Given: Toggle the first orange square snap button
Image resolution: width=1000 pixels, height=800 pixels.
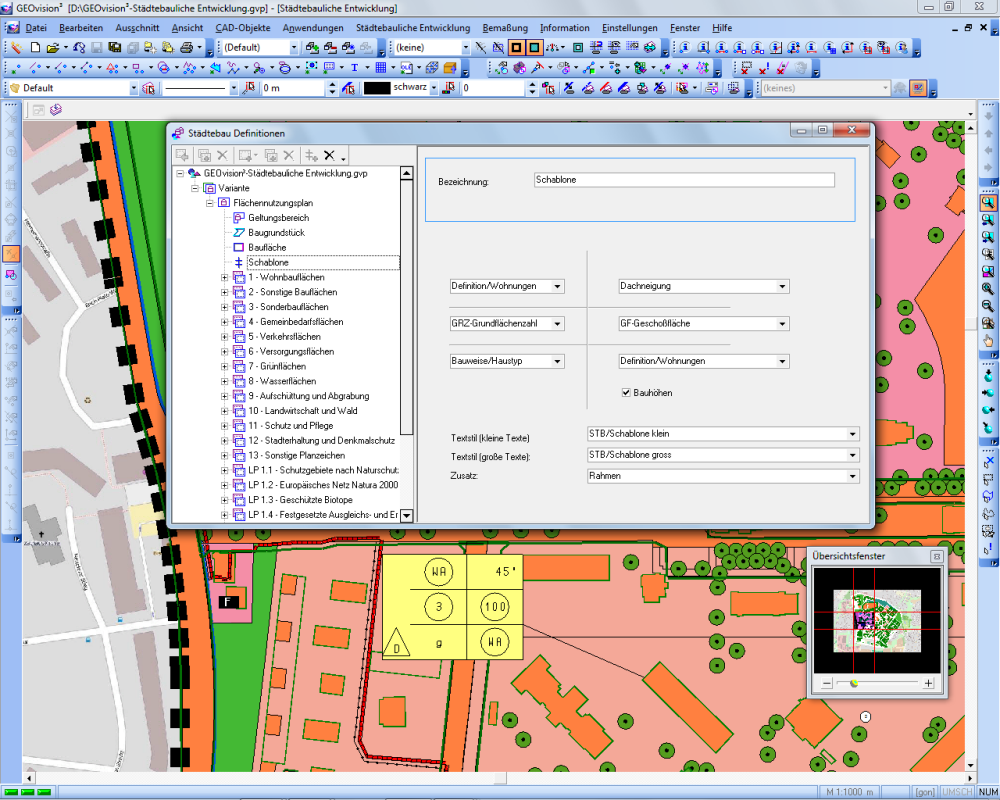Looking at the screenshot, I should tap(517, 47).
